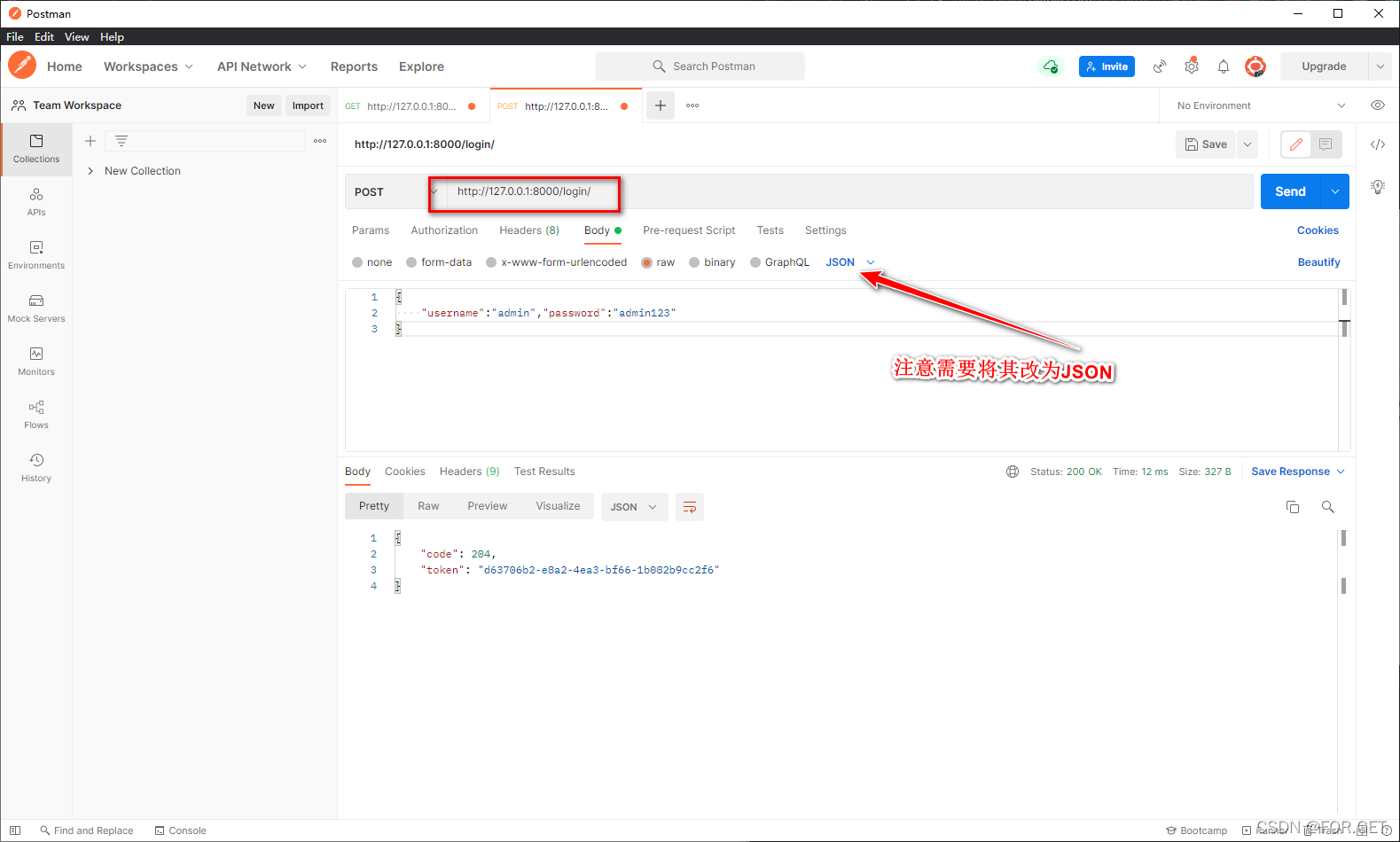Viewport: 1400px width, 842px height.
Task: Open a new request tab with plus
Action: pyautogui.click(x=661, y=105)
